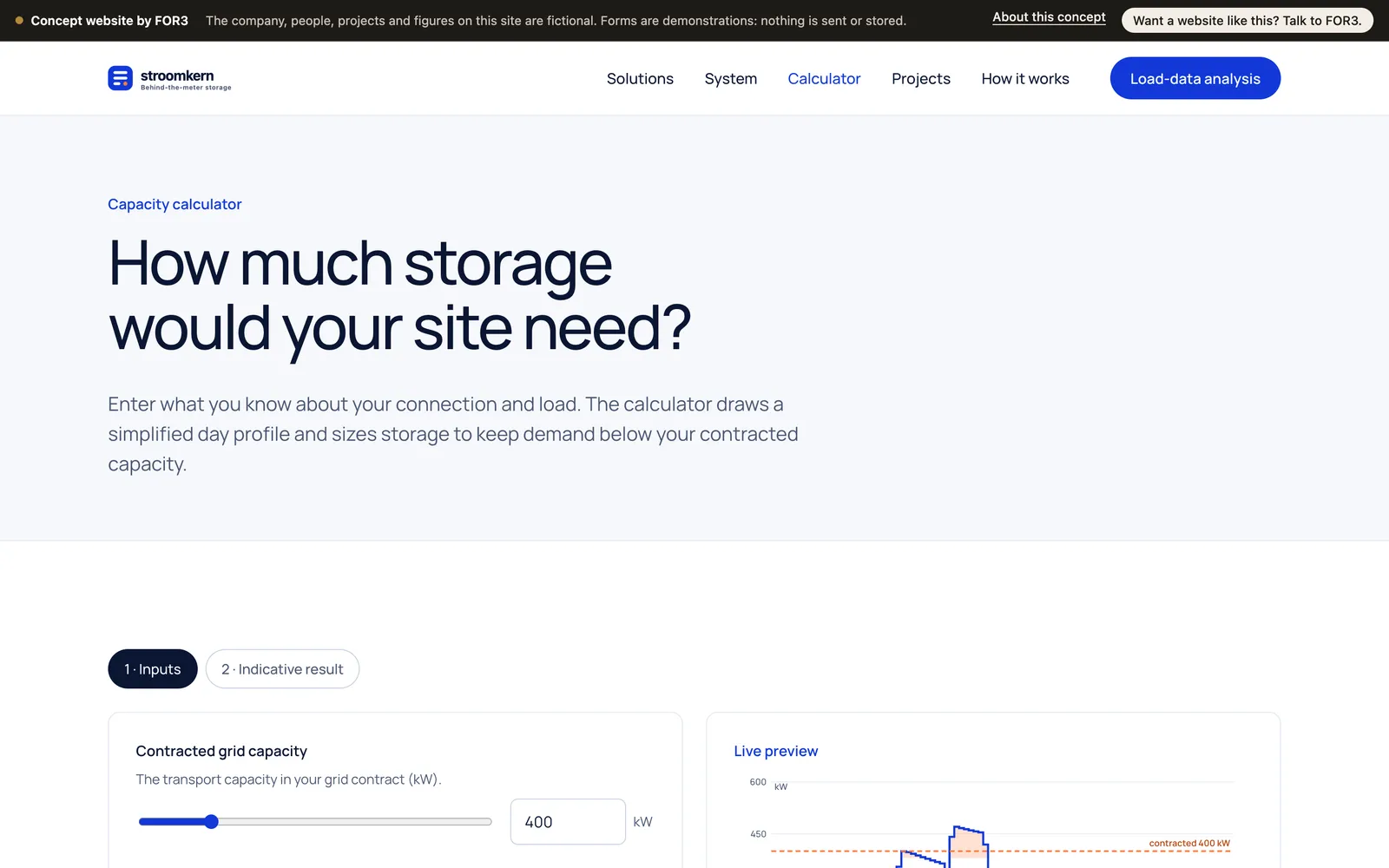1389x868 pixels.
Task: Switch to 2 · Indicative result tab
Action: tap(282, 669)
